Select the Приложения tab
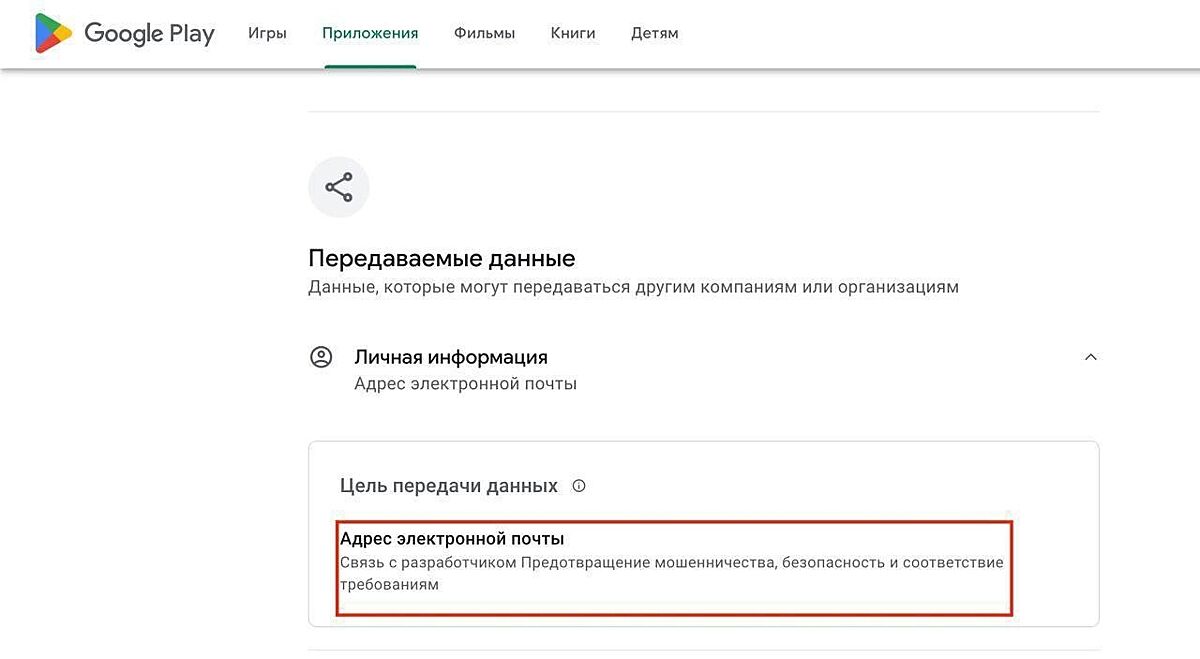This screenshot has height=659, width=1200. [370, 33]
